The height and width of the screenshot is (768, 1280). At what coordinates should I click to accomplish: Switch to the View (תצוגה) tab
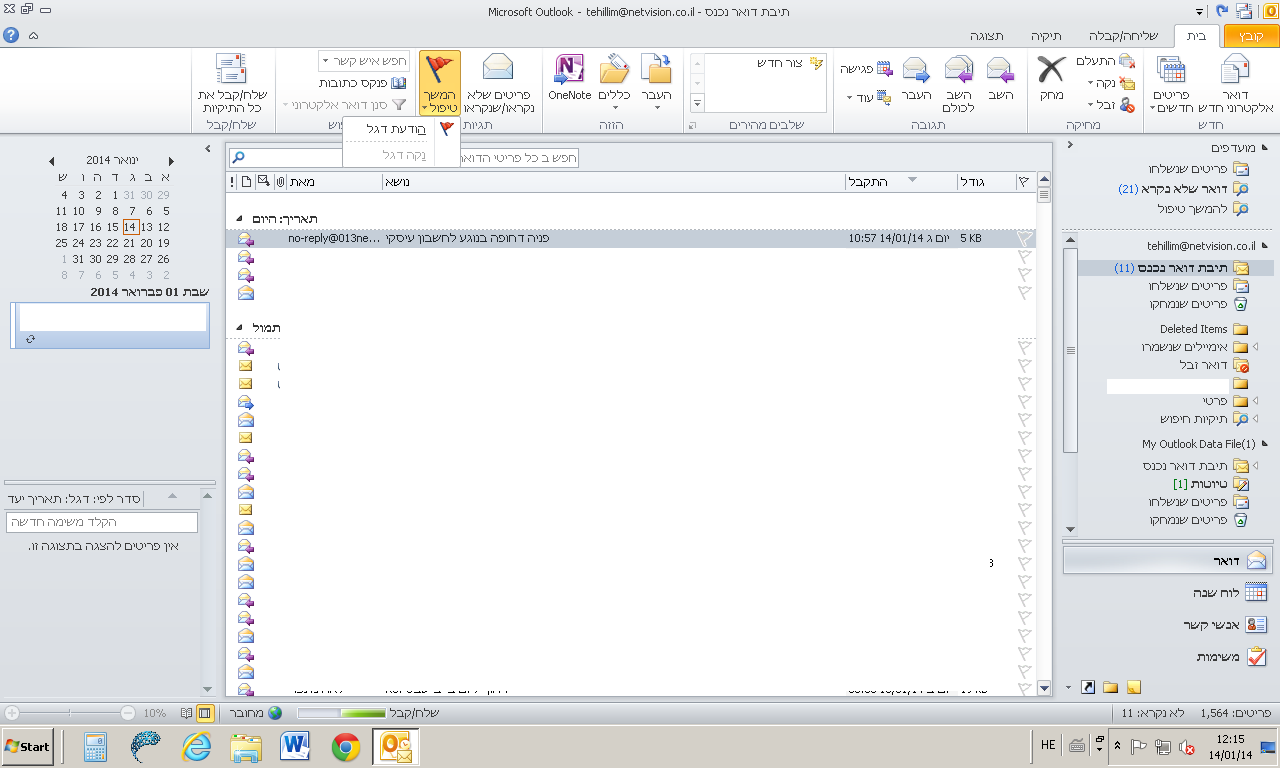point(985,36)
